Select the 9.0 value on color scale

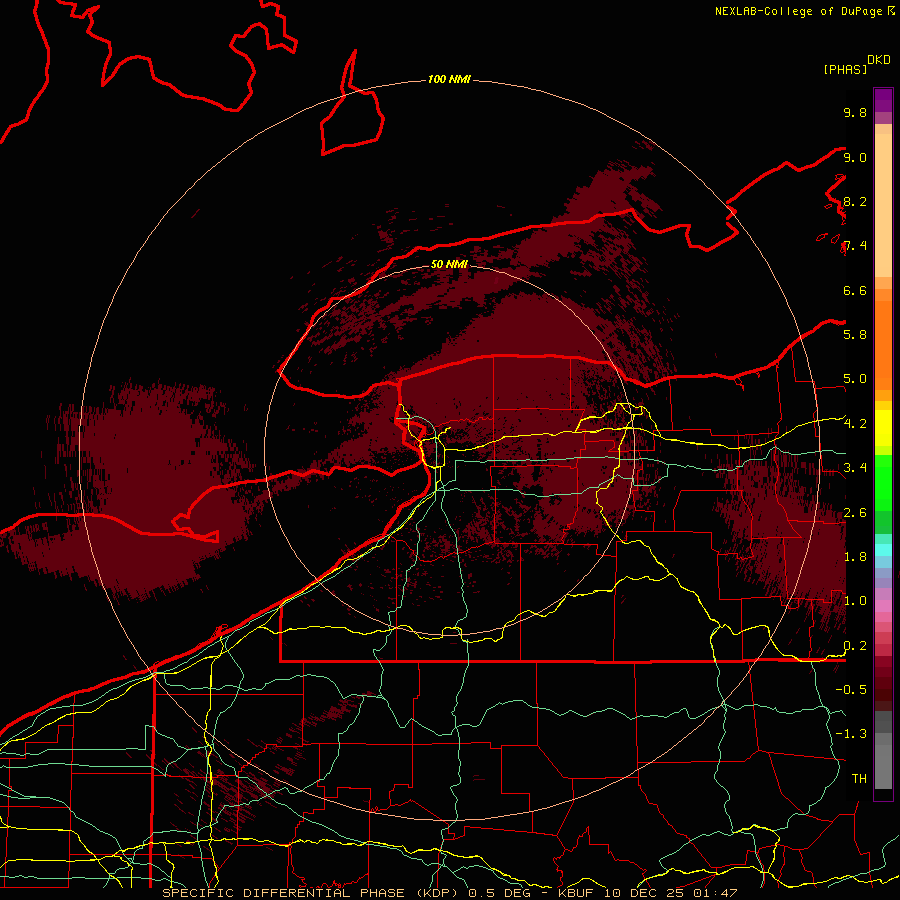(x=855, y=157)
